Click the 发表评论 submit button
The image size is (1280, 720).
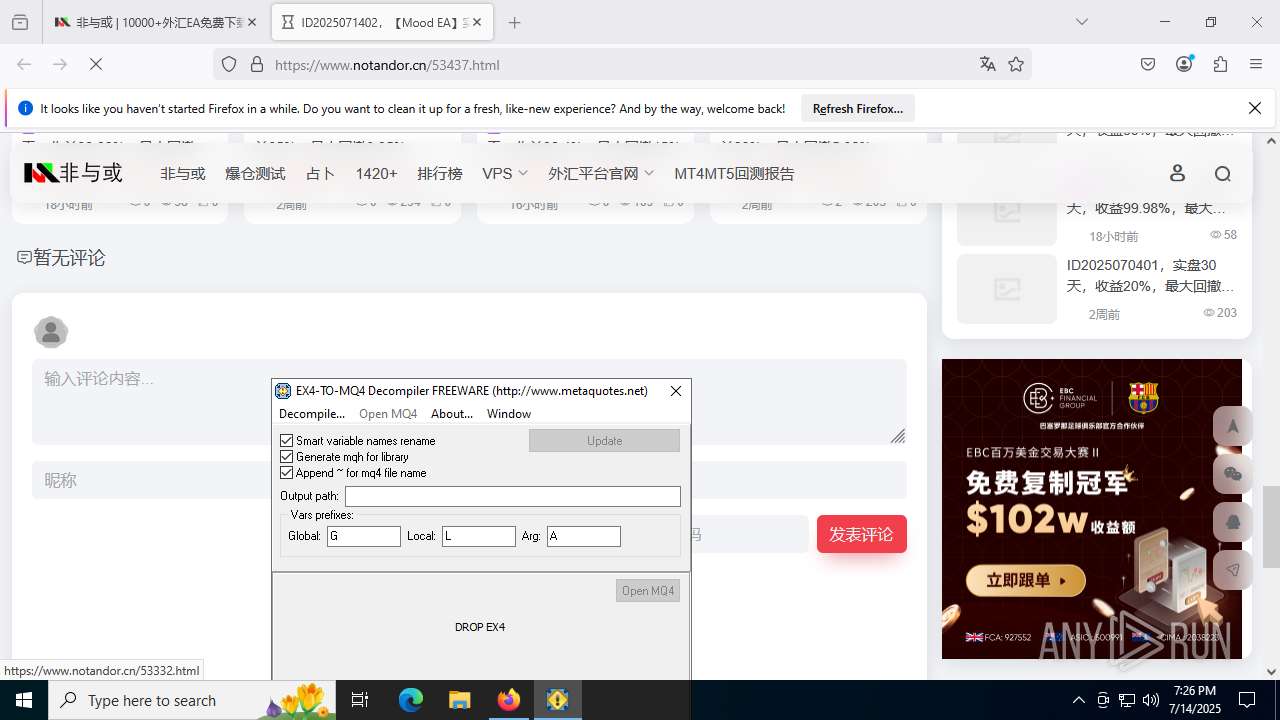coord(861,534)
